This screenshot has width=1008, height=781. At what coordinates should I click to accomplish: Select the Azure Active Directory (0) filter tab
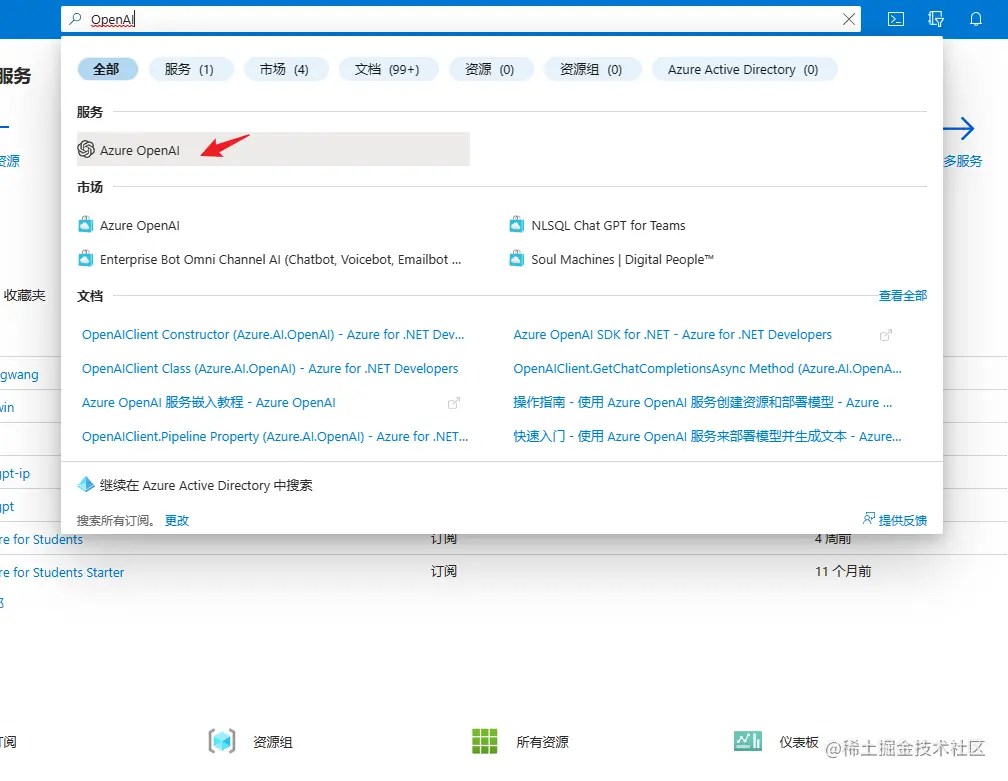click(x=743, y=69)
